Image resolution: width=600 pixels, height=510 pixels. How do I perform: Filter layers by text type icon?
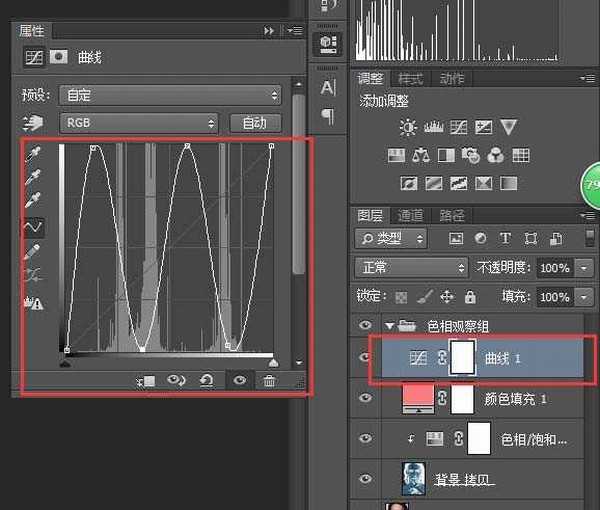pyautogui.click(x=504, y=238)
